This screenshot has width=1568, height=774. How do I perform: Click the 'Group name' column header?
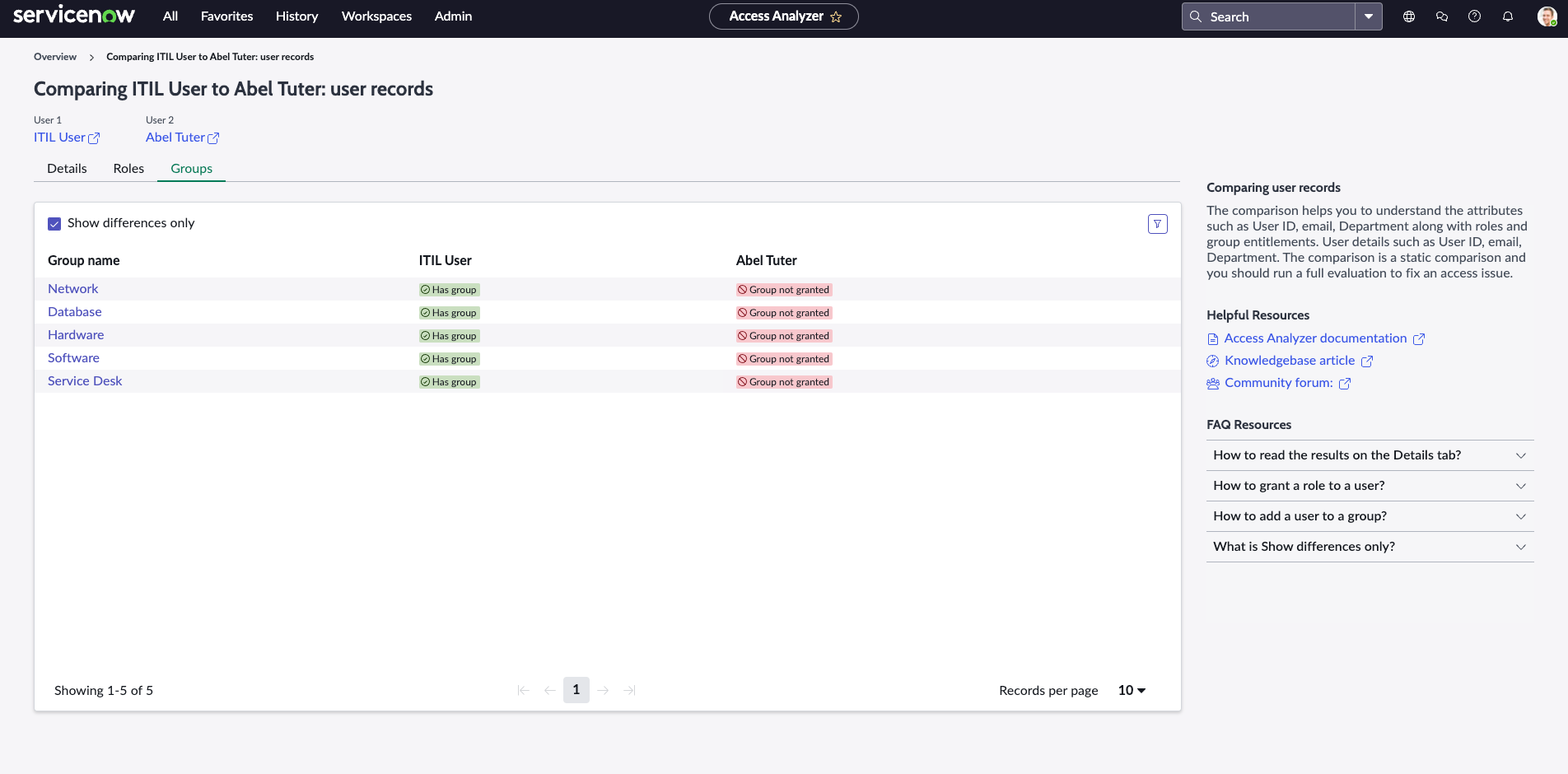pyautogui.click(x=83, y=260)
